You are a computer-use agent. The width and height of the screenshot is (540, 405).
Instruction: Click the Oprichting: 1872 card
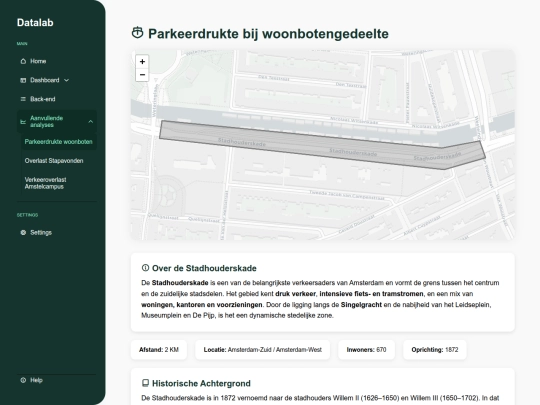435,350
